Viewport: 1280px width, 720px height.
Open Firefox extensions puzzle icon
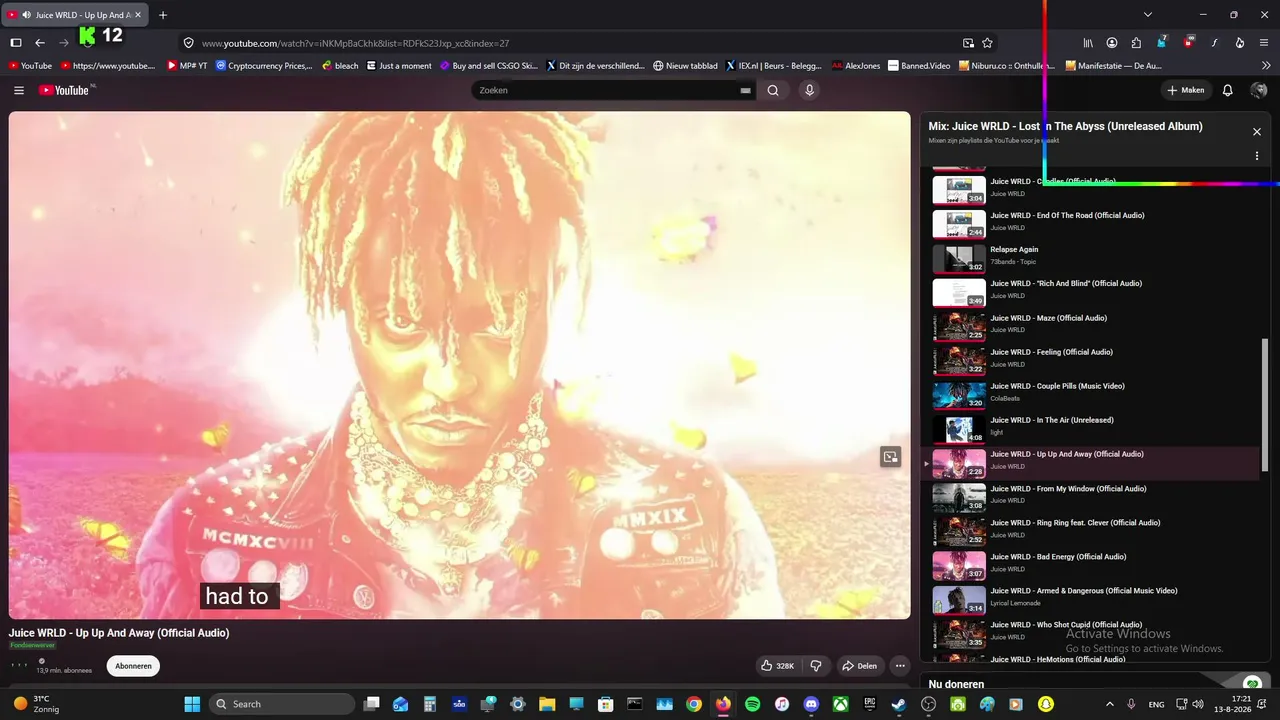(1136, 43)
